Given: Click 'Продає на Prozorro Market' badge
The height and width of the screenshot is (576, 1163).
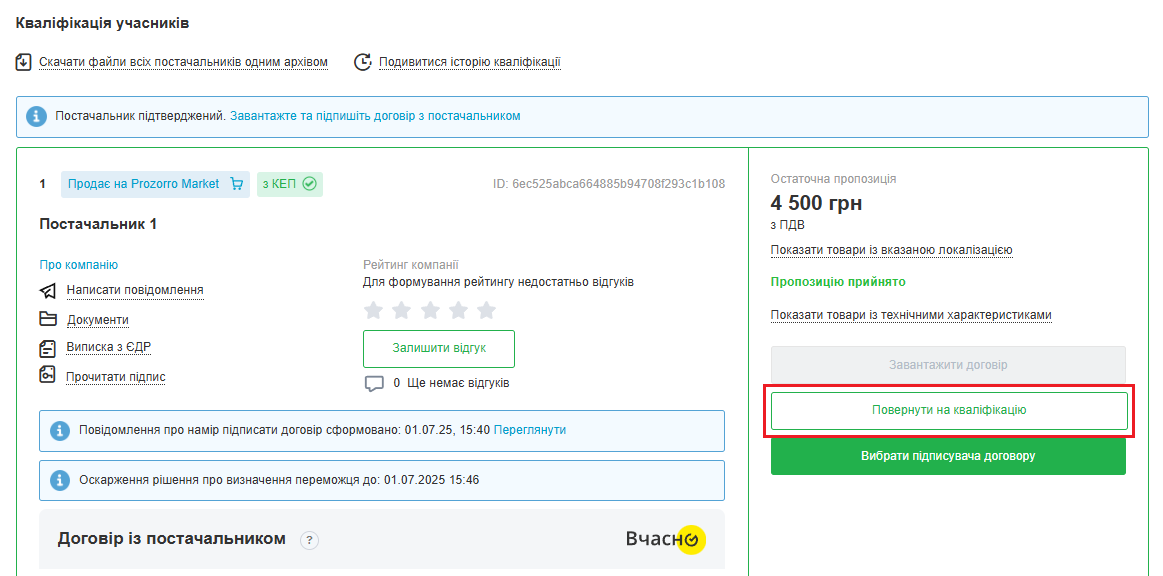Looking at the screenshot, I should 154,184.
